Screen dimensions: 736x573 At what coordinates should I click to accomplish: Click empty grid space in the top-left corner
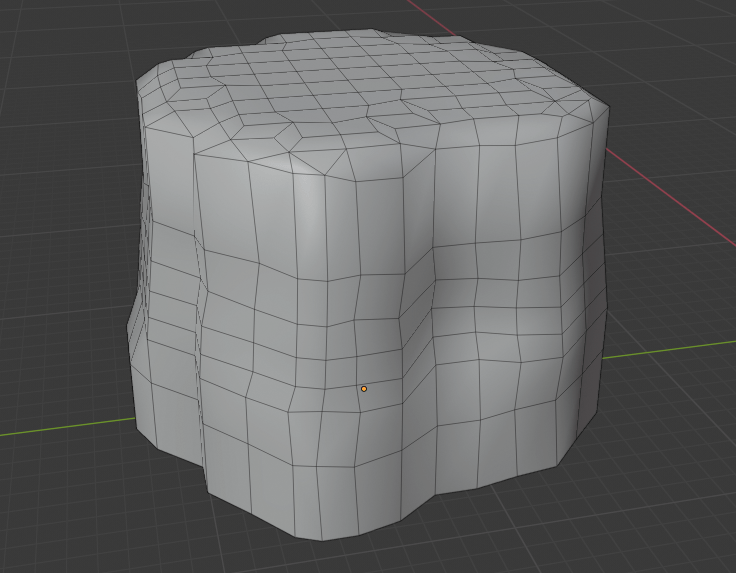[50, 50]
